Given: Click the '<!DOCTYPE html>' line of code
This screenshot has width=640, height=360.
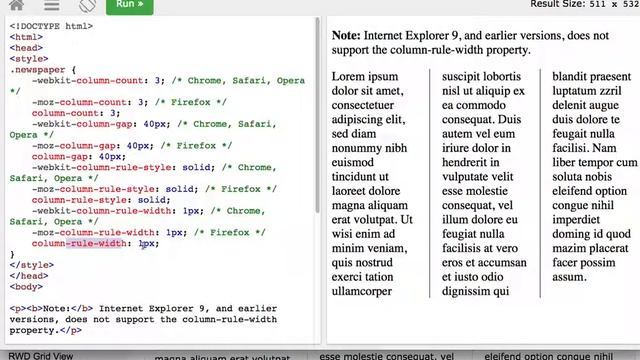Looking at the screenshot, I should [51, 26].
